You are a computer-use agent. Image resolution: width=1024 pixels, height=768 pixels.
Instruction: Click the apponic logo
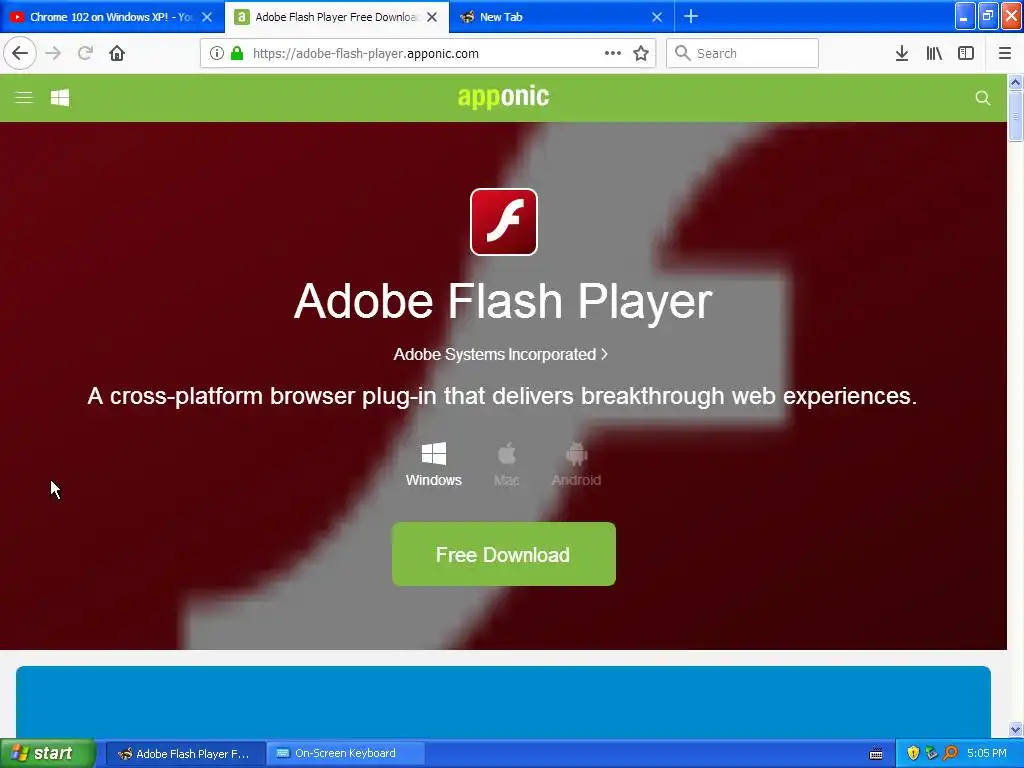[503, 97]
